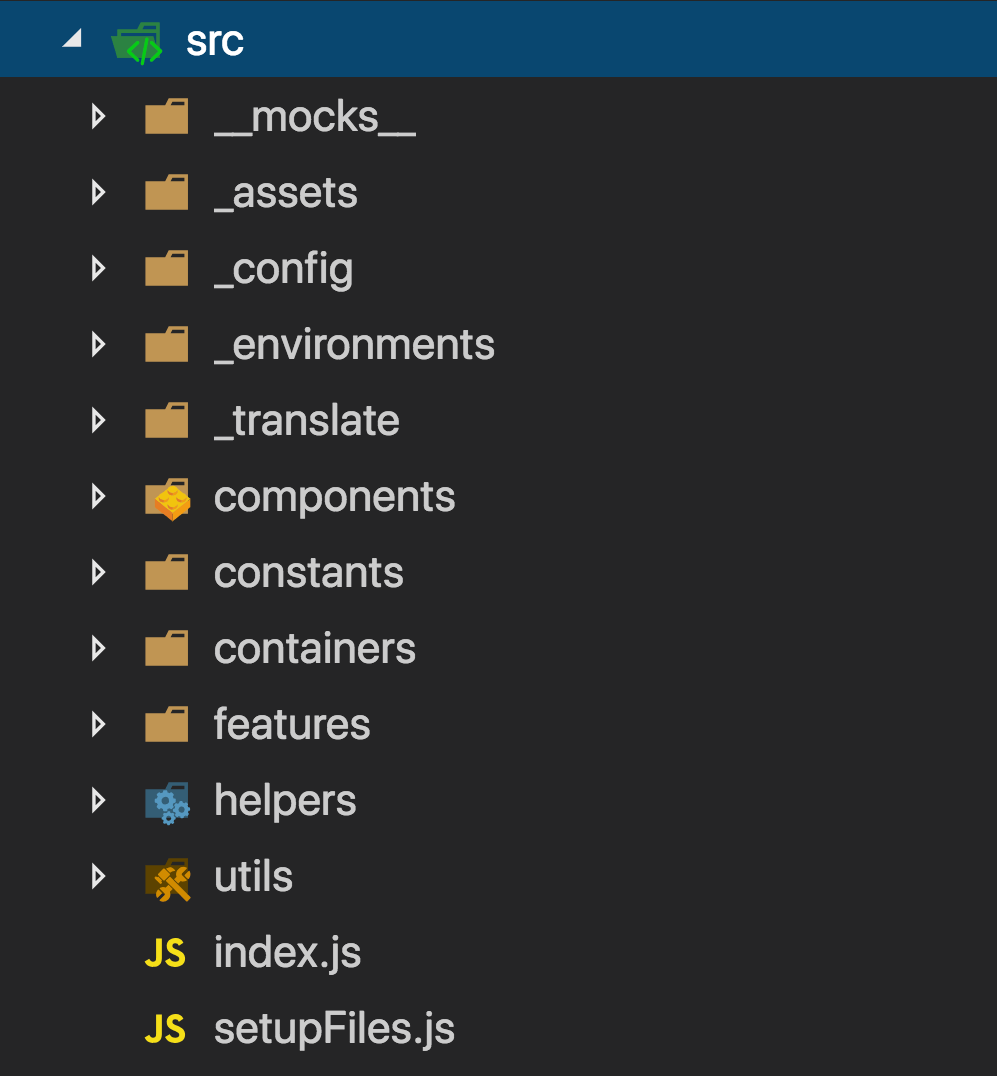Click the _translate folder icon

[x=167, y=420]
